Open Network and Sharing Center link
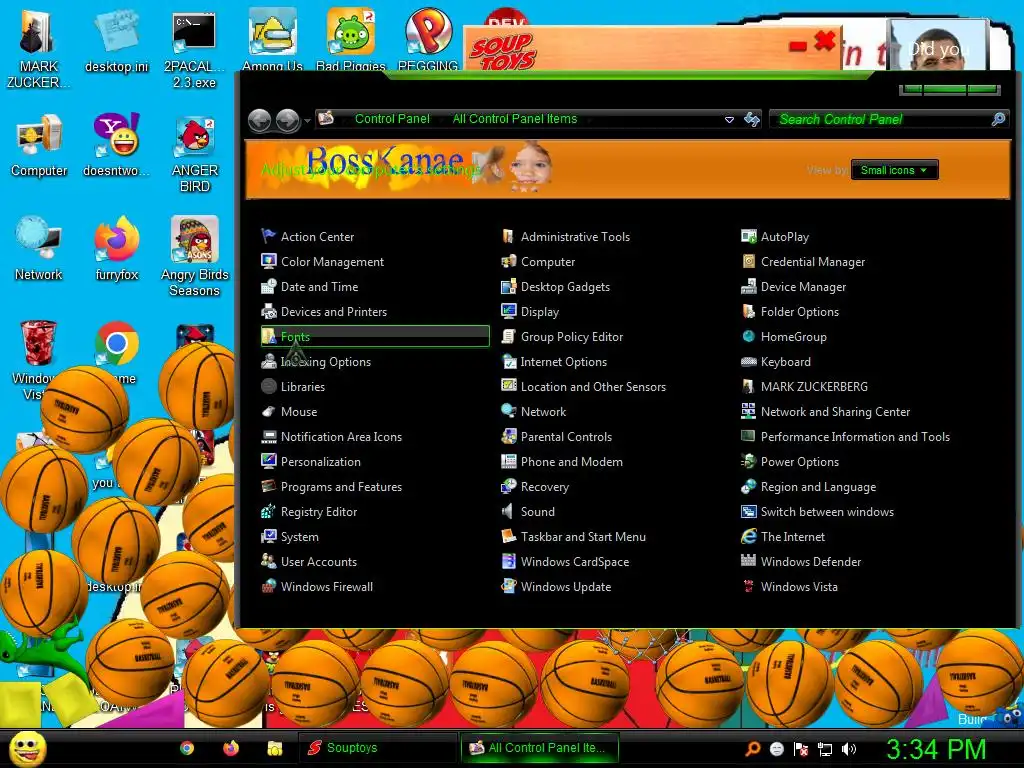The height and width of the screenshot is (768, 1024). pos(835,411)
